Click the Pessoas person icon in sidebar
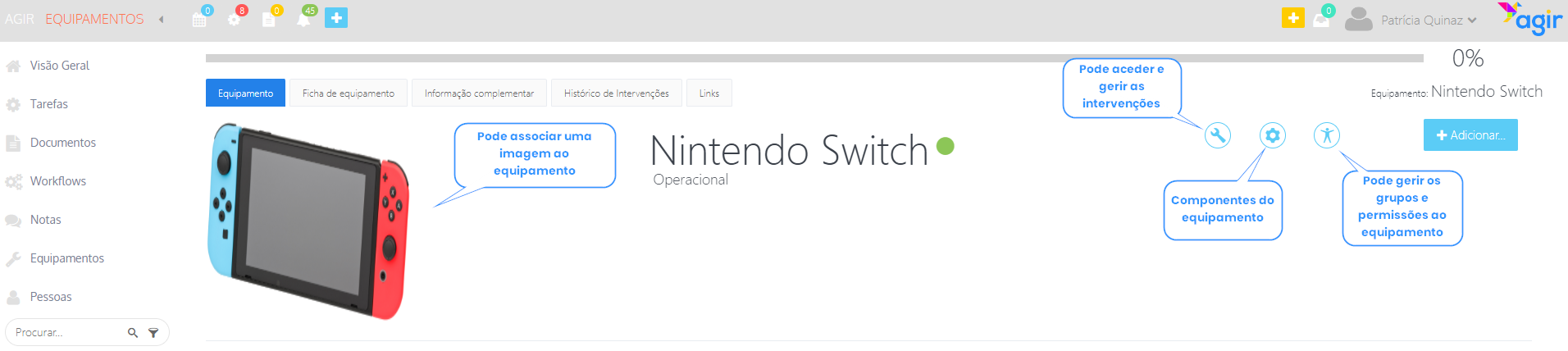Screen dimensions: 1568x351 click(13, 297)
